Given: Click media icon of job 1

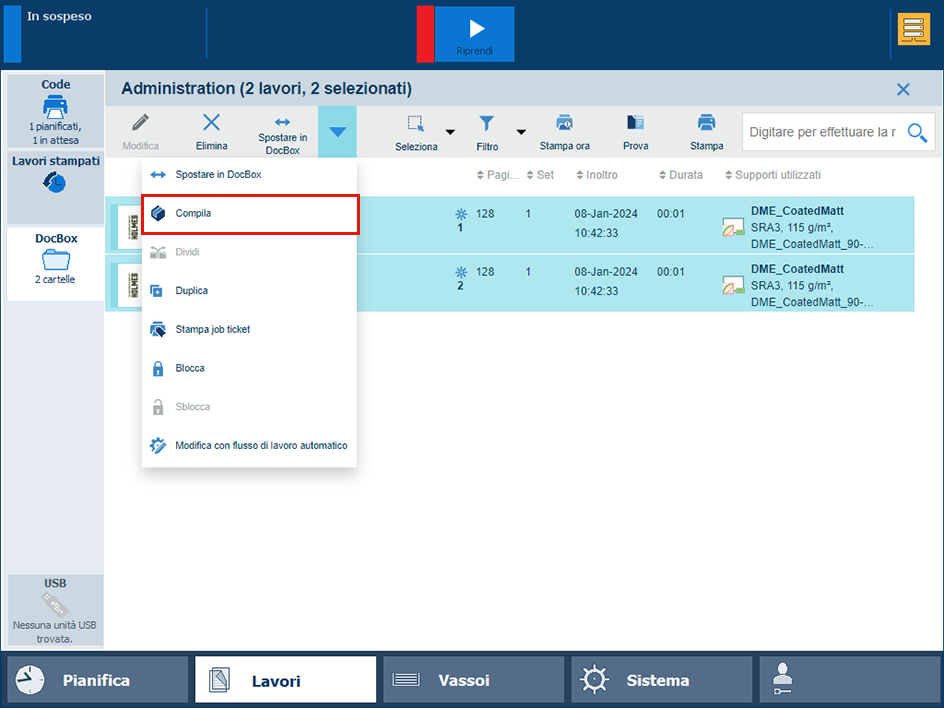Looking at the screenshot, I should click(733, 228).
